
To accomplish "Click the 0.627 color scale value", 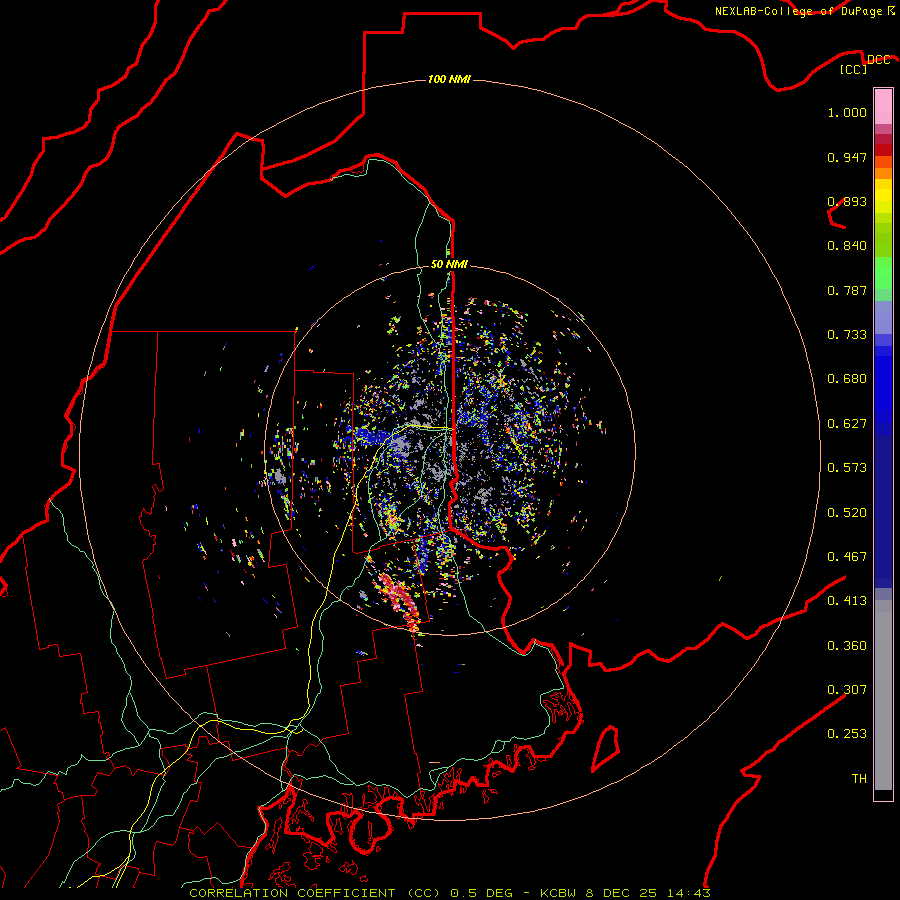I will coord(847,424).
